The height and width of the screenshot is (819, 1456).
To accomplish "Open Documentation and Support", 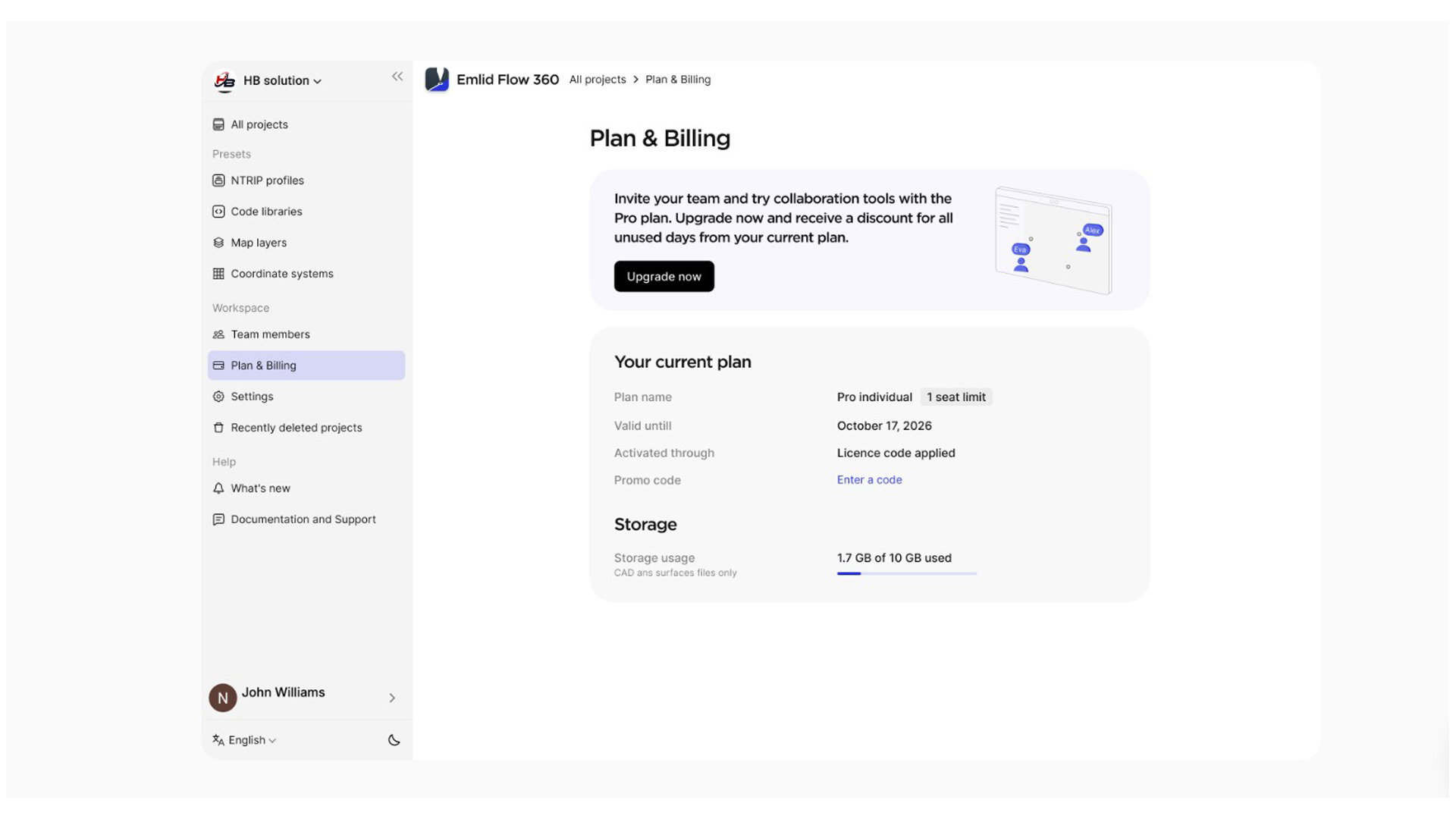I will 303,519.
